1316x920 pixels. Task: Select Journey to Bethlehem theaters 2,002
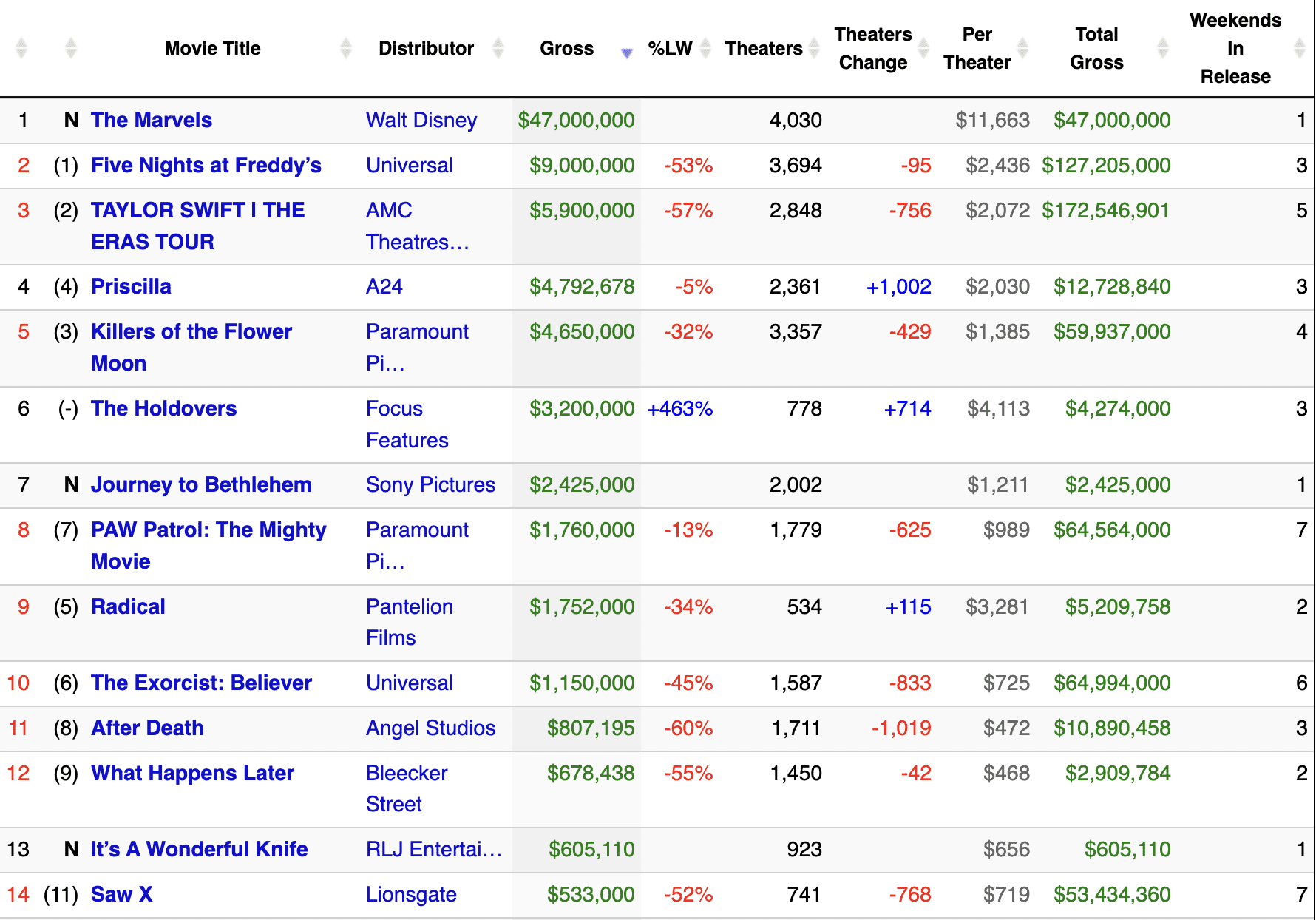796,484
